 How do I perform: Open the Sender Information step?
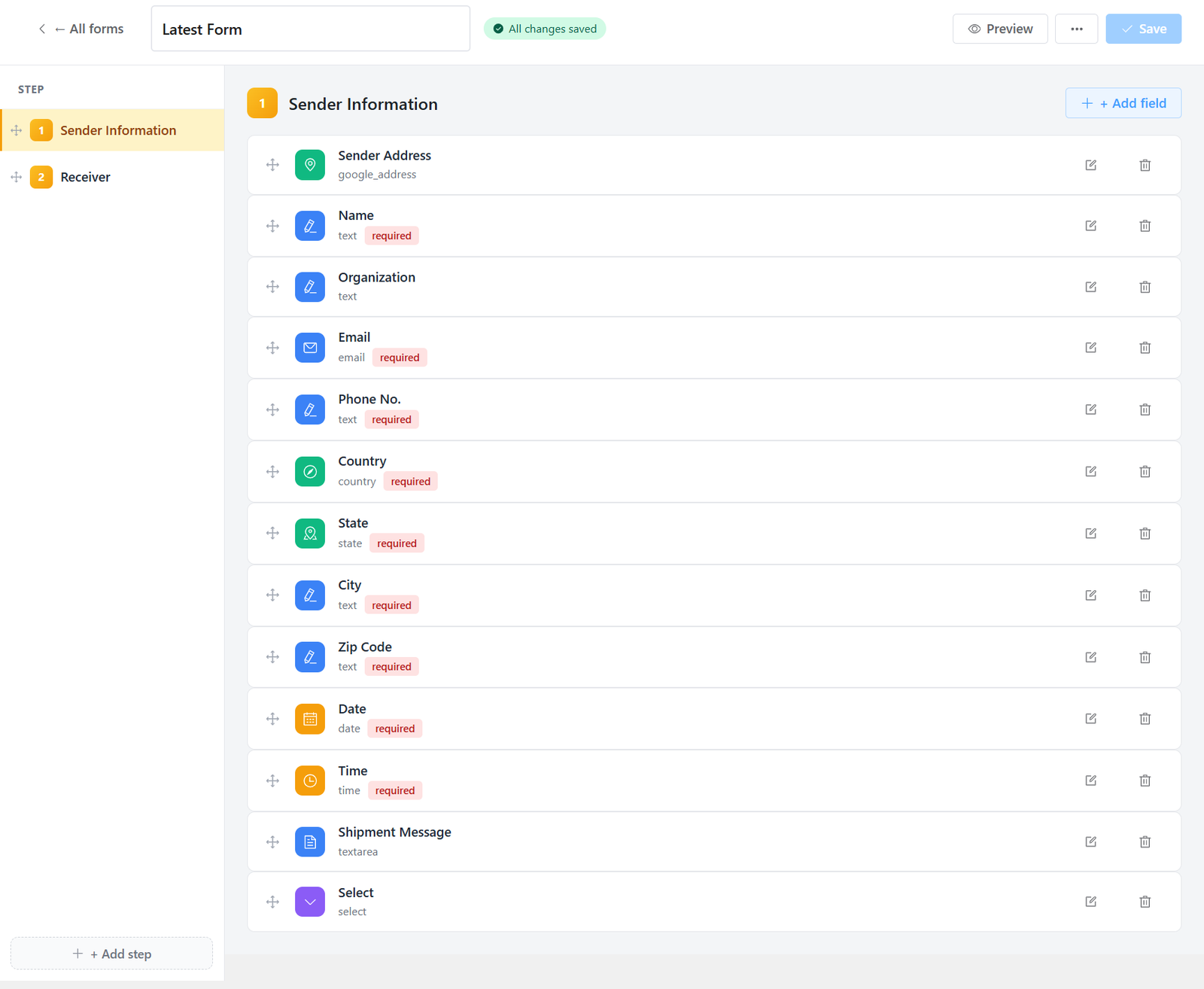pyautogui.click(x=113, y=130)
